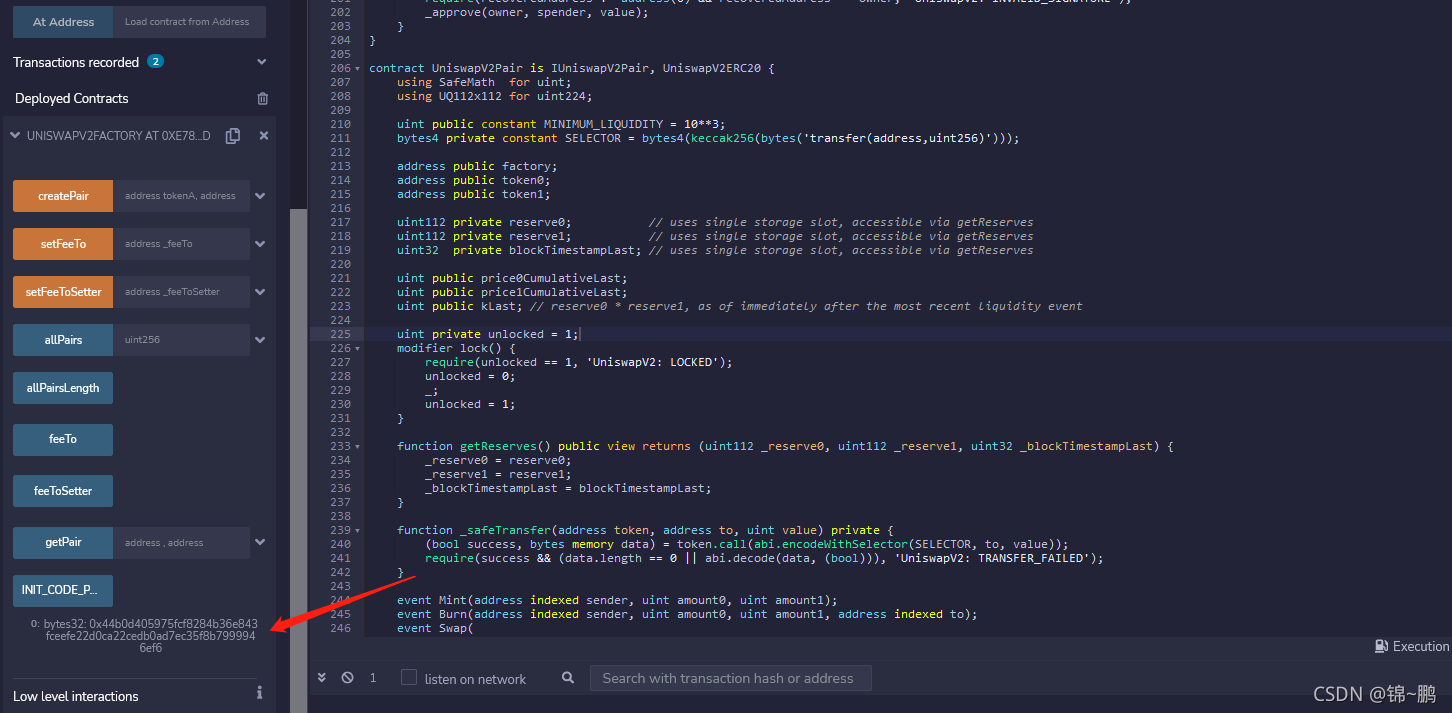
Task: Click line number 210 in the gutter
Action: (340, 124)
